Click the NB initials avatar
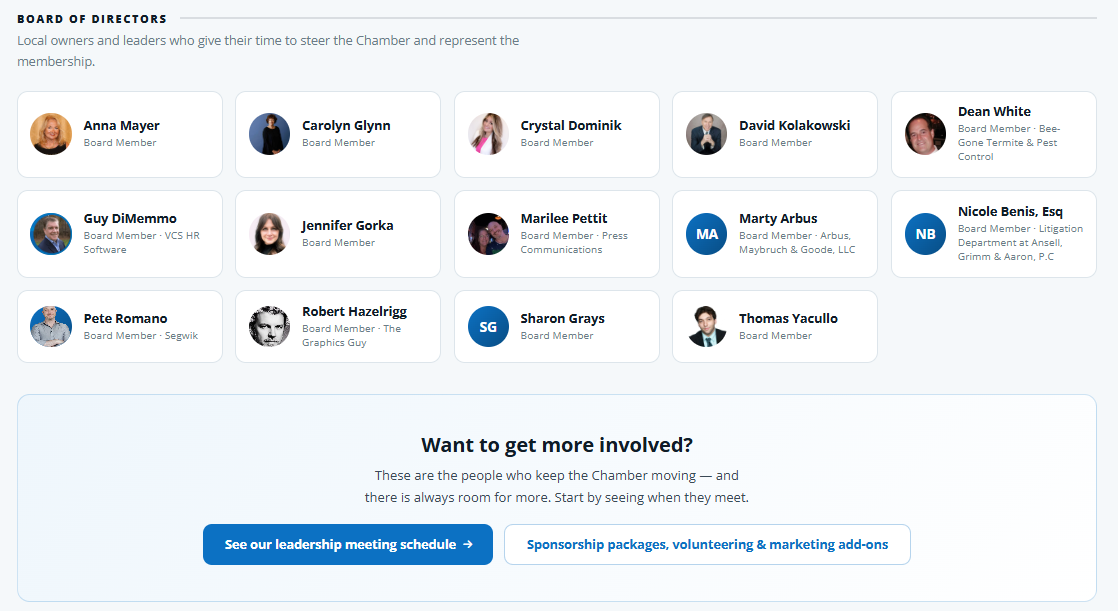Viewport: 1118px width, 611px height. pyautogui.click(x=925, y=234)
